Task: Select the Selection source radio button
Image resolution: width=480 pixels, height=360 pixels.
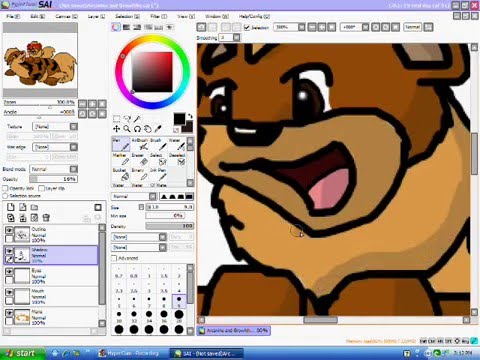Action: [5, 196]
